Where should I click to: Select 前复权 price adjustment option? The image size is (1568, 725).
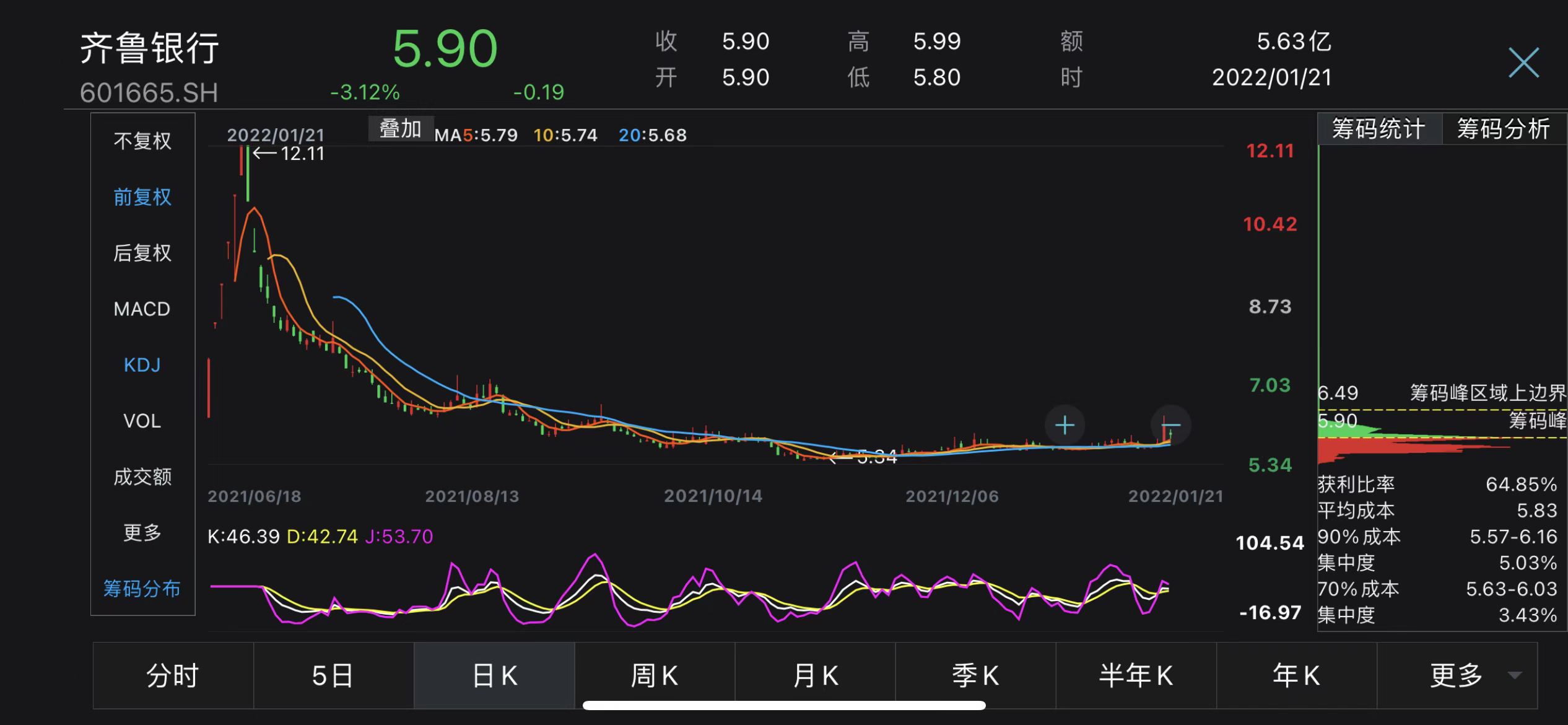142,197
